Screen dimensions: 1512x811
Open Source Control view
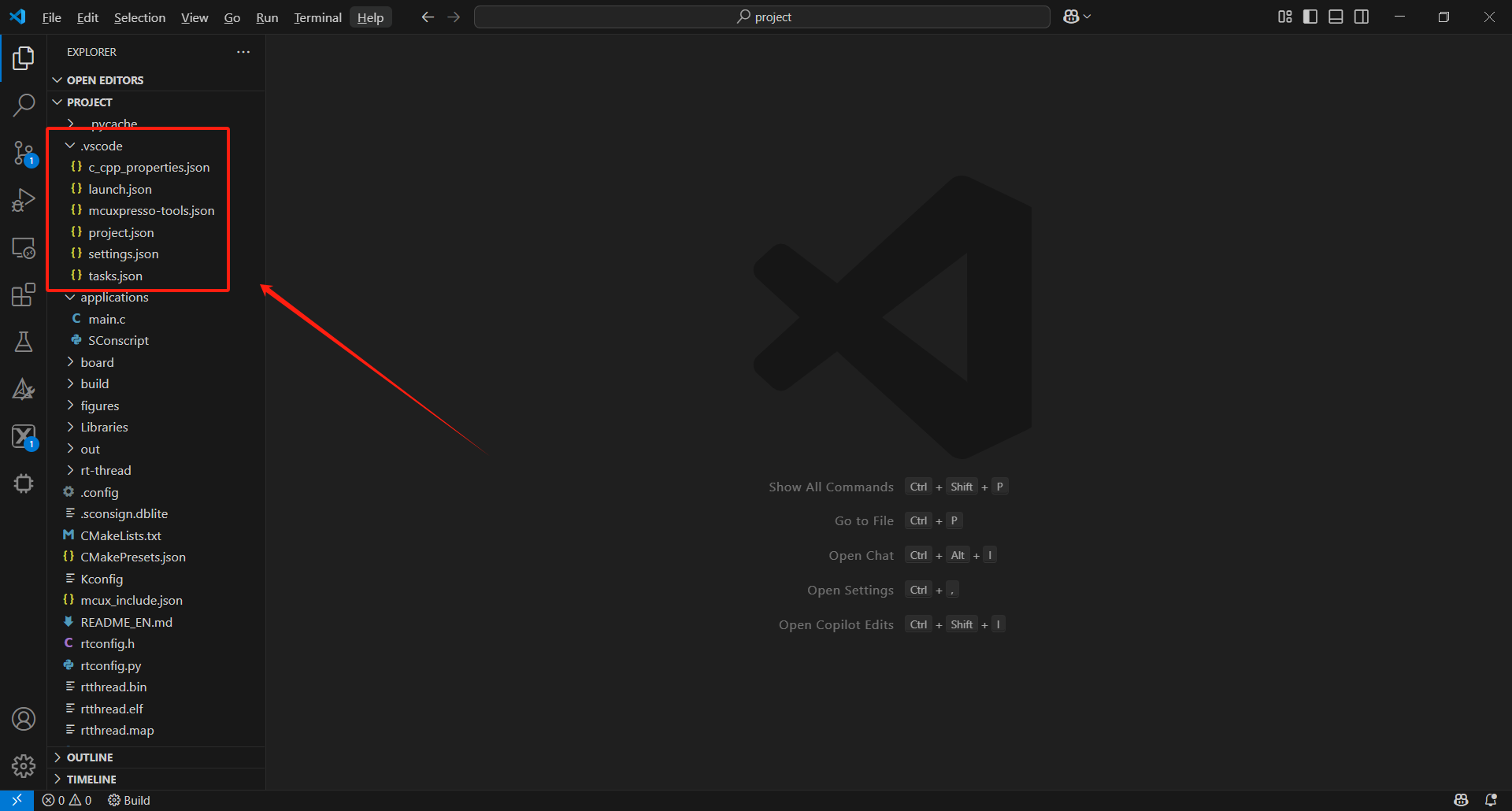(x=24, y=153)
